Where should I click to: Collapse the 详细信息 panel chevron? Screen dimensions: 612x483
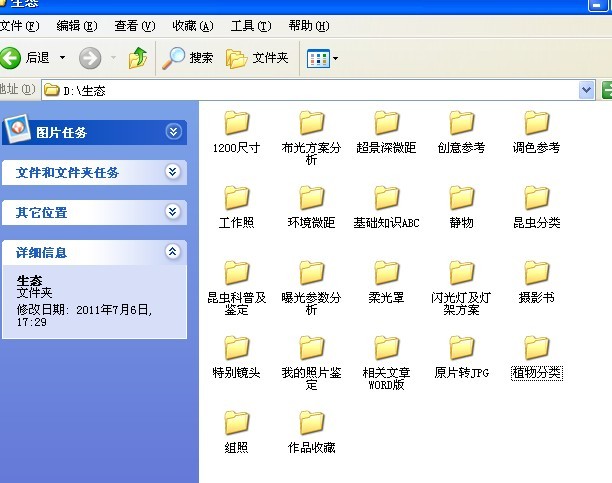pyautogui.click(x=173, y=251)
